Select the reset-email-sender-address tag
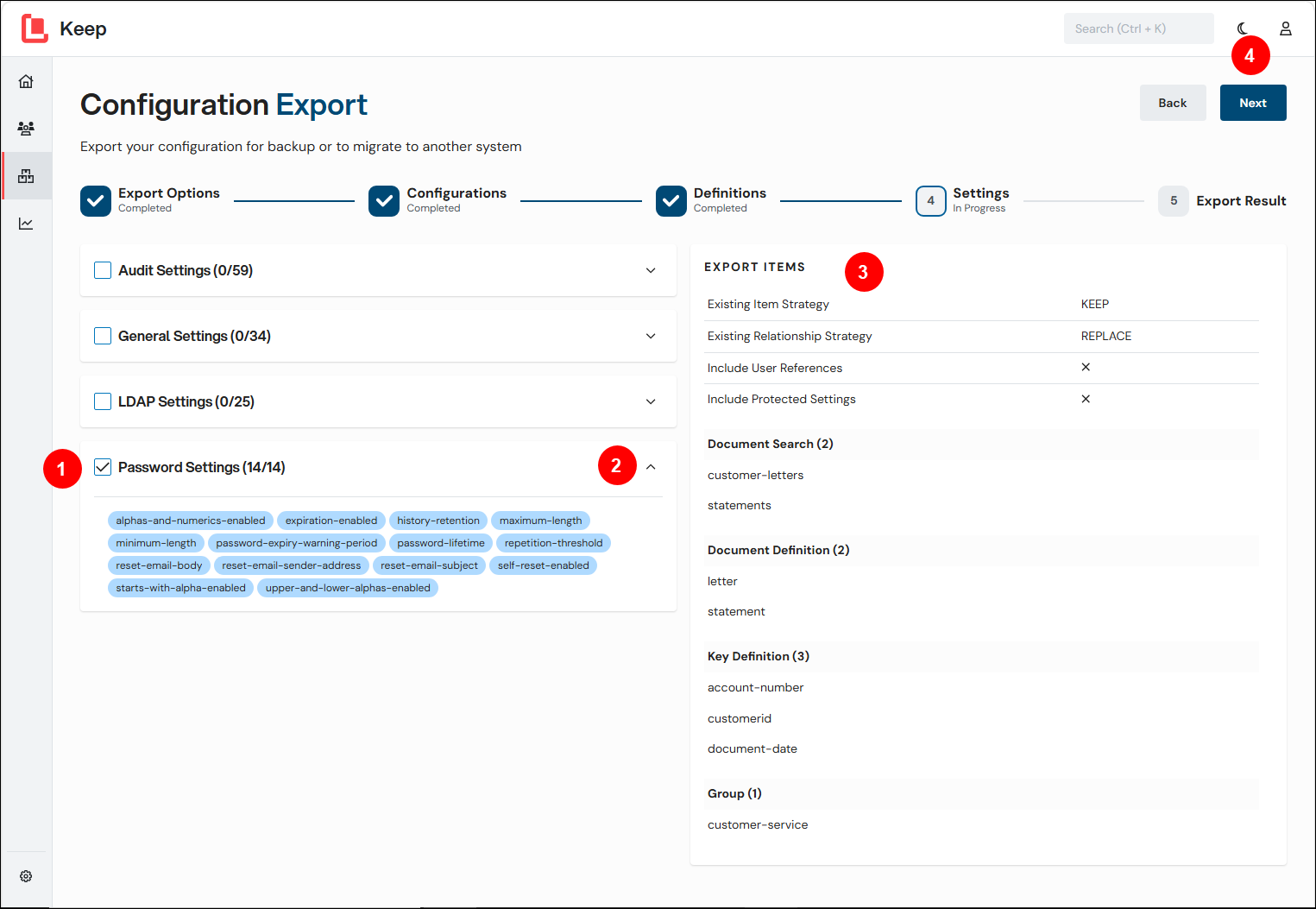 coord(292,565)
